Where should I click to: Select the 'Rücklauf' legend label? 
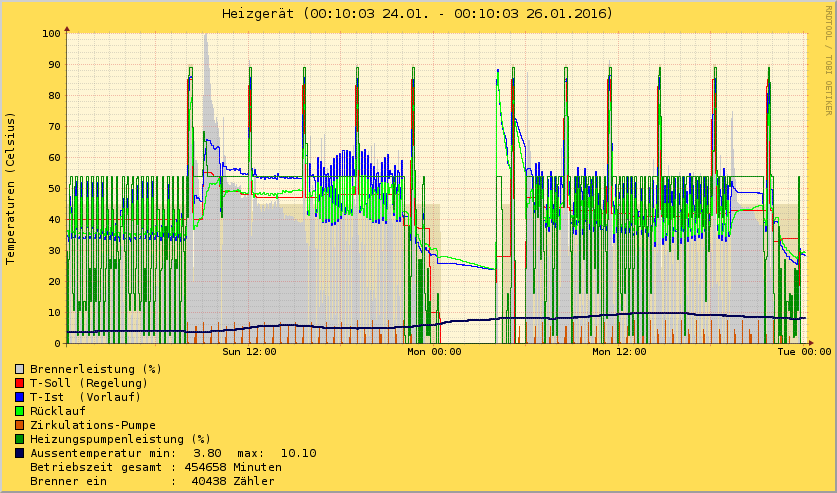click(58, 411)
